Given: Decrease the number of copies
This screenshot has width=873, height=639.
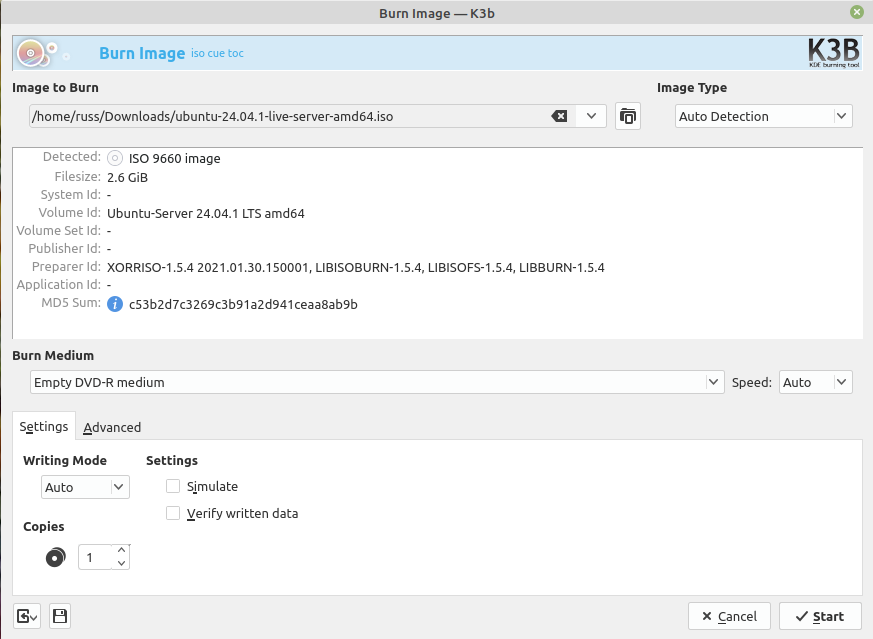Looking at the screenshot, I should point(121,563).
